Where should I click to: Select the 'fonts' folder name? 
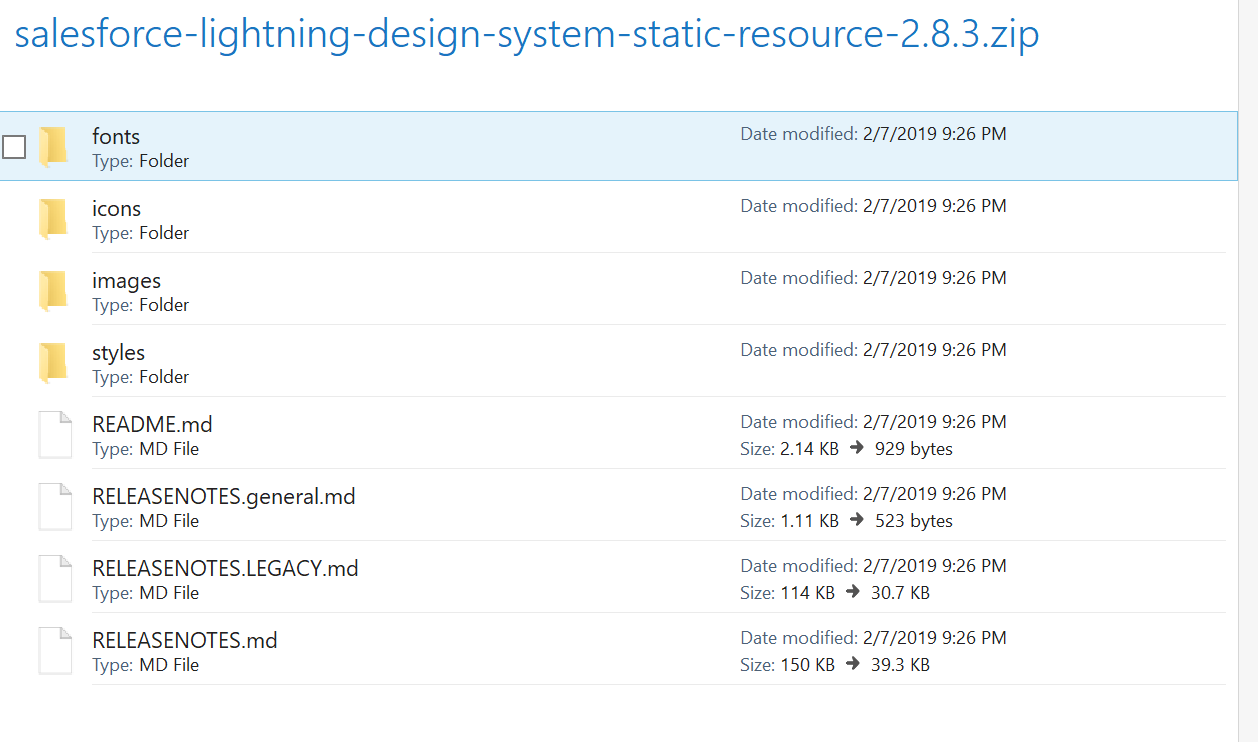(116, 137)
